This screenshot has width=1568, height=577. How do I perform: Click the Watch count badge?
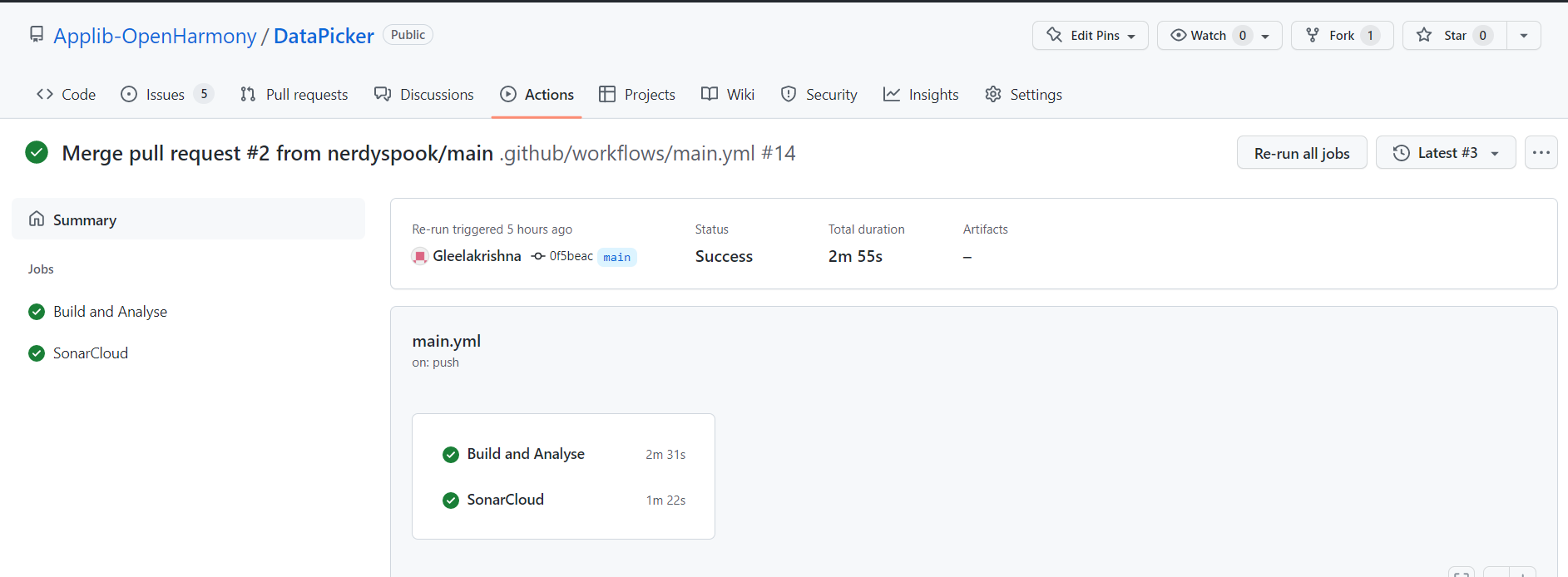click(x=1242, y=35)
